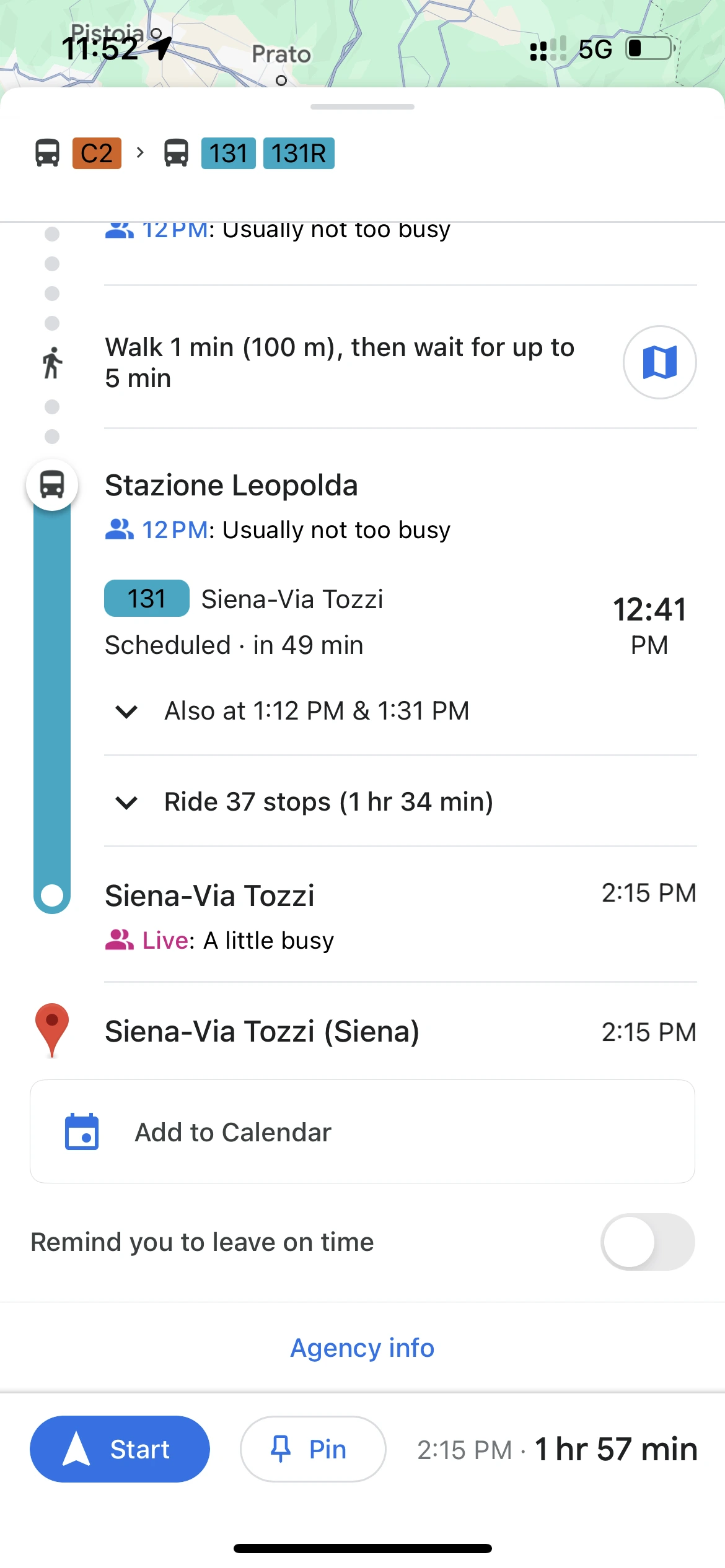Tap the red destination pin icon
Image resolution: width=725 pixels, height=1568 pixels.
click(52, 1030)
